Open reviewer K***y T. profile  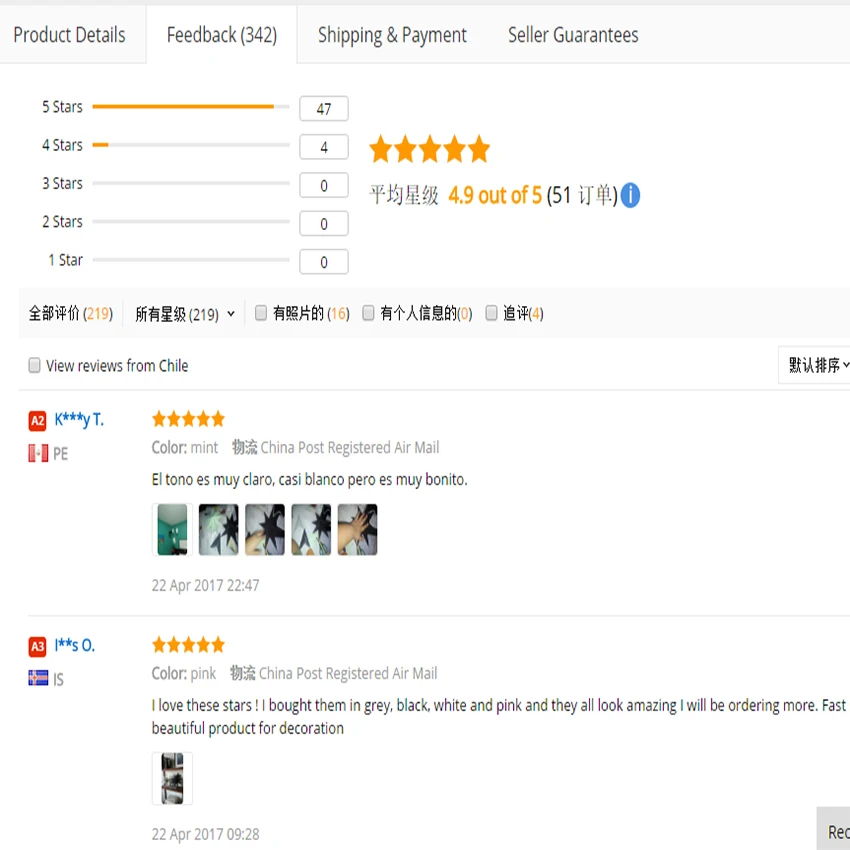[79, 420]
